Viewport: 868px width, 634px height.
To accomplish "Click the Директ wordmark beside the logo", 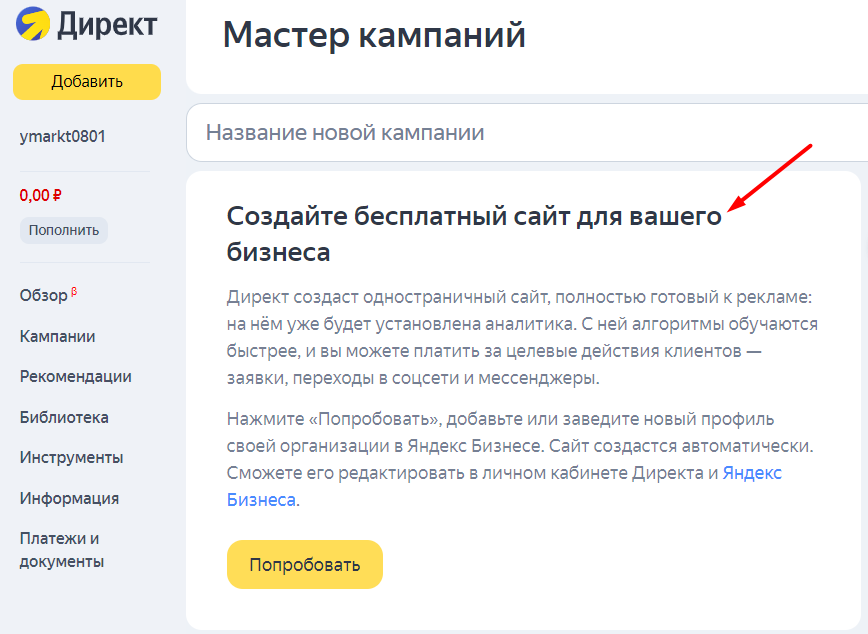I will (108, 24).
